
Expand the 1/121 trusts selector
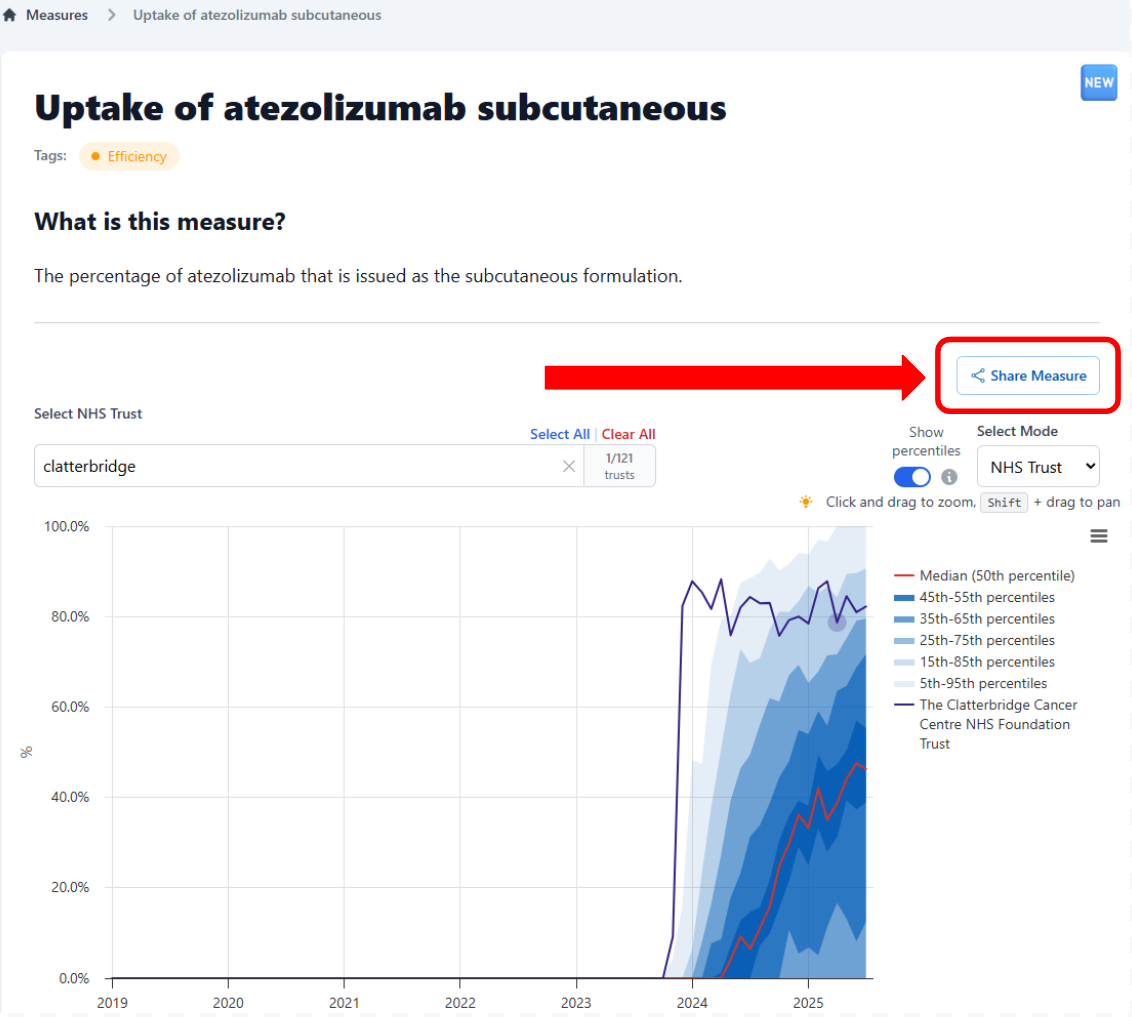620,466
